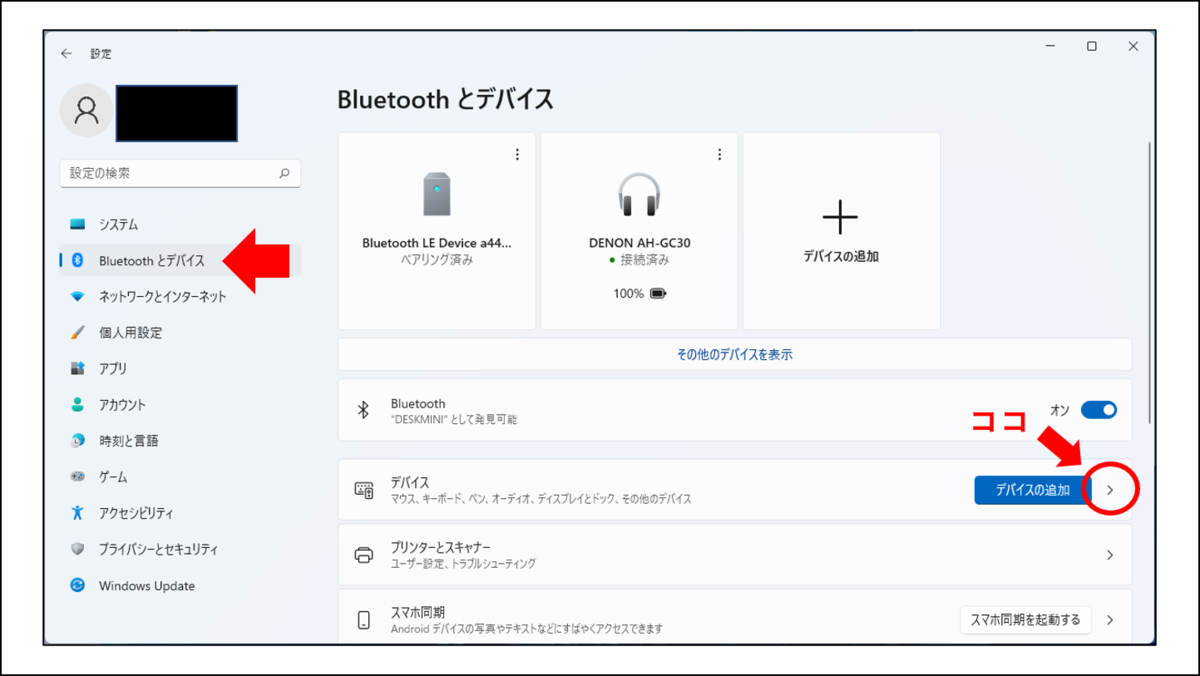
Task: Click the 100% battery level text
Action: tap(629, 294)
